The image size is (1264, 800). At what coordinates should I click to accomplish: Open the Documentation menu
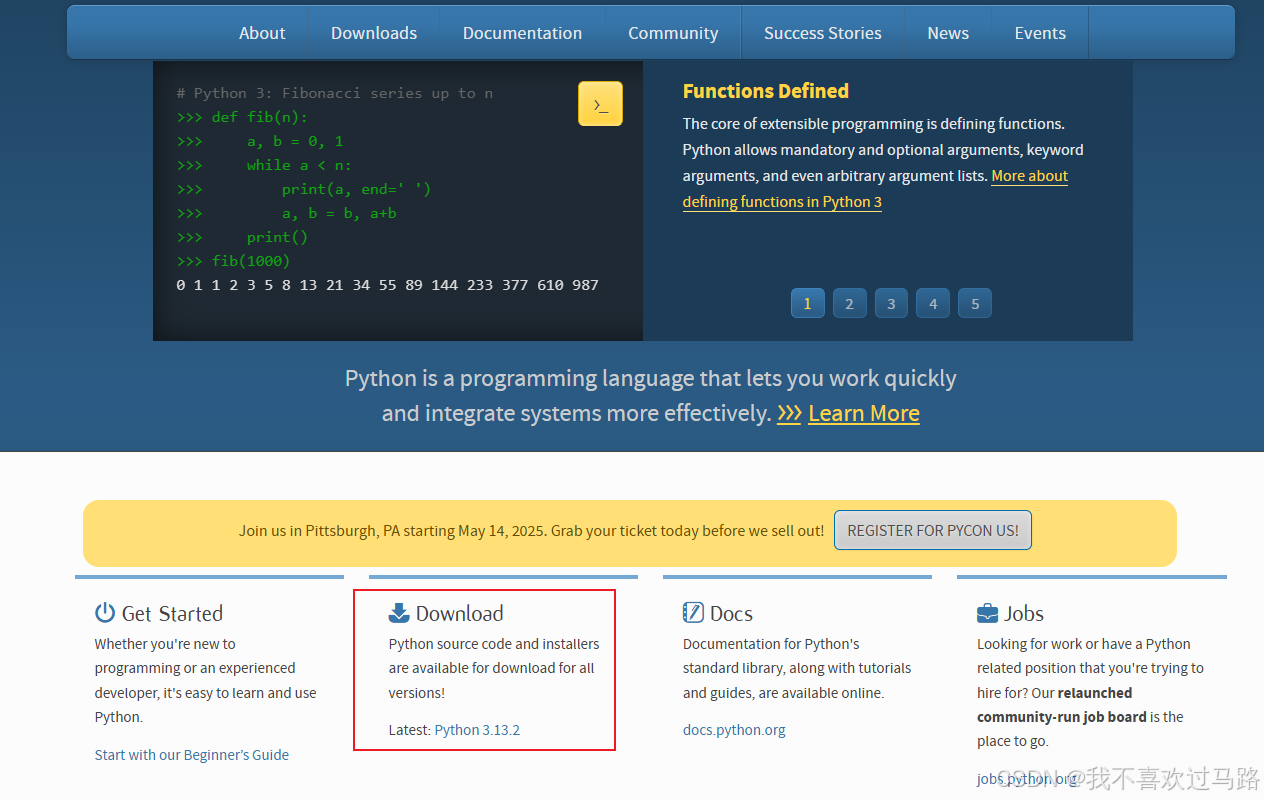click(522, 33)
